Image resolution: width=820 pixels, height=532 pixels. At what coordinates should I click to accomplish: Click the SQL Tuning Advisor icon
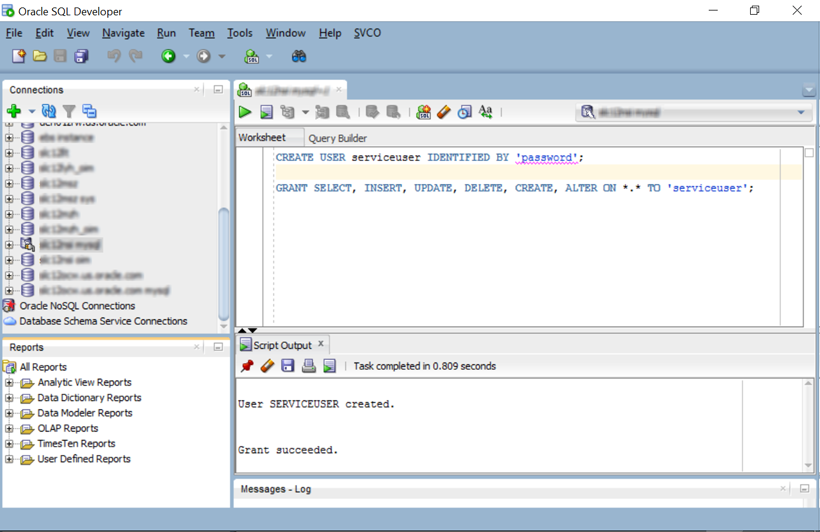click(x=343, y=112)
